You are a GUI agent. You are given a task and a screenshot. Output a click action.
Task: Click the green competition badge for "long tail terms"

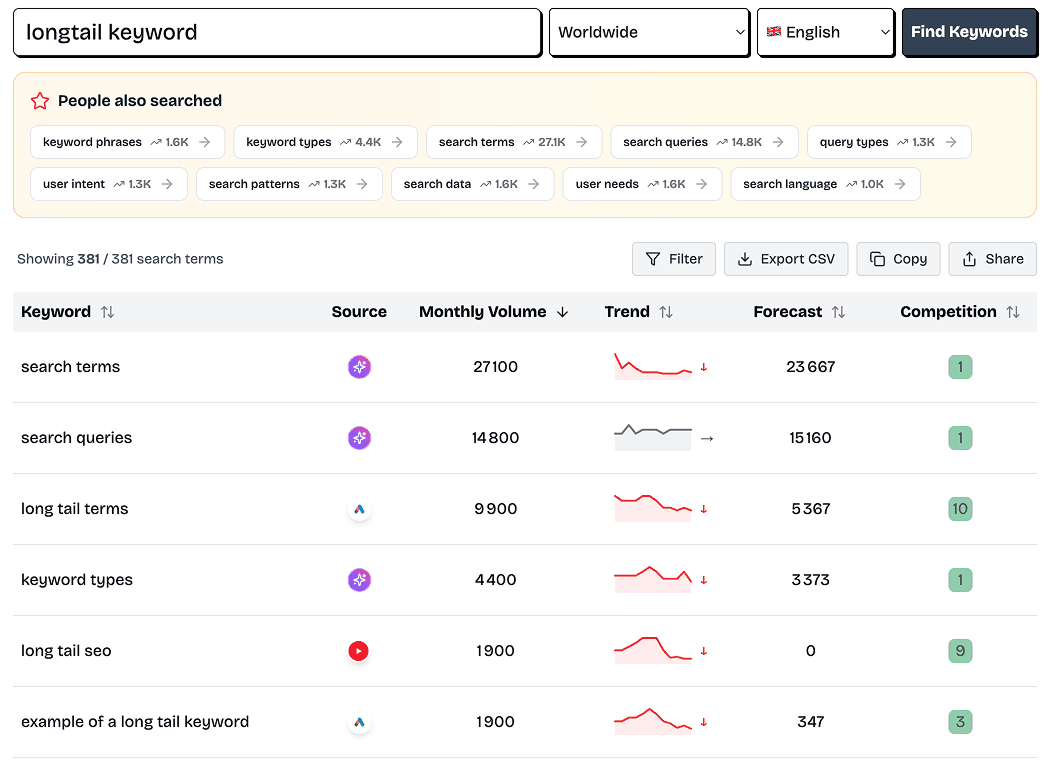[960, 509]
